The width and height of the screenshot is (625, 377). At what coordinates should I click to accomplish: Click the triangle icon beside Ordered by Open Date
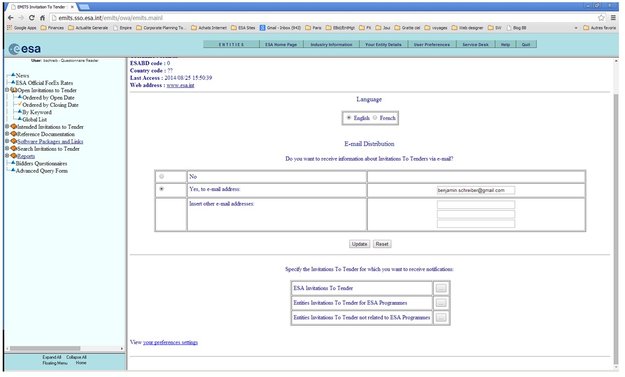20,97
